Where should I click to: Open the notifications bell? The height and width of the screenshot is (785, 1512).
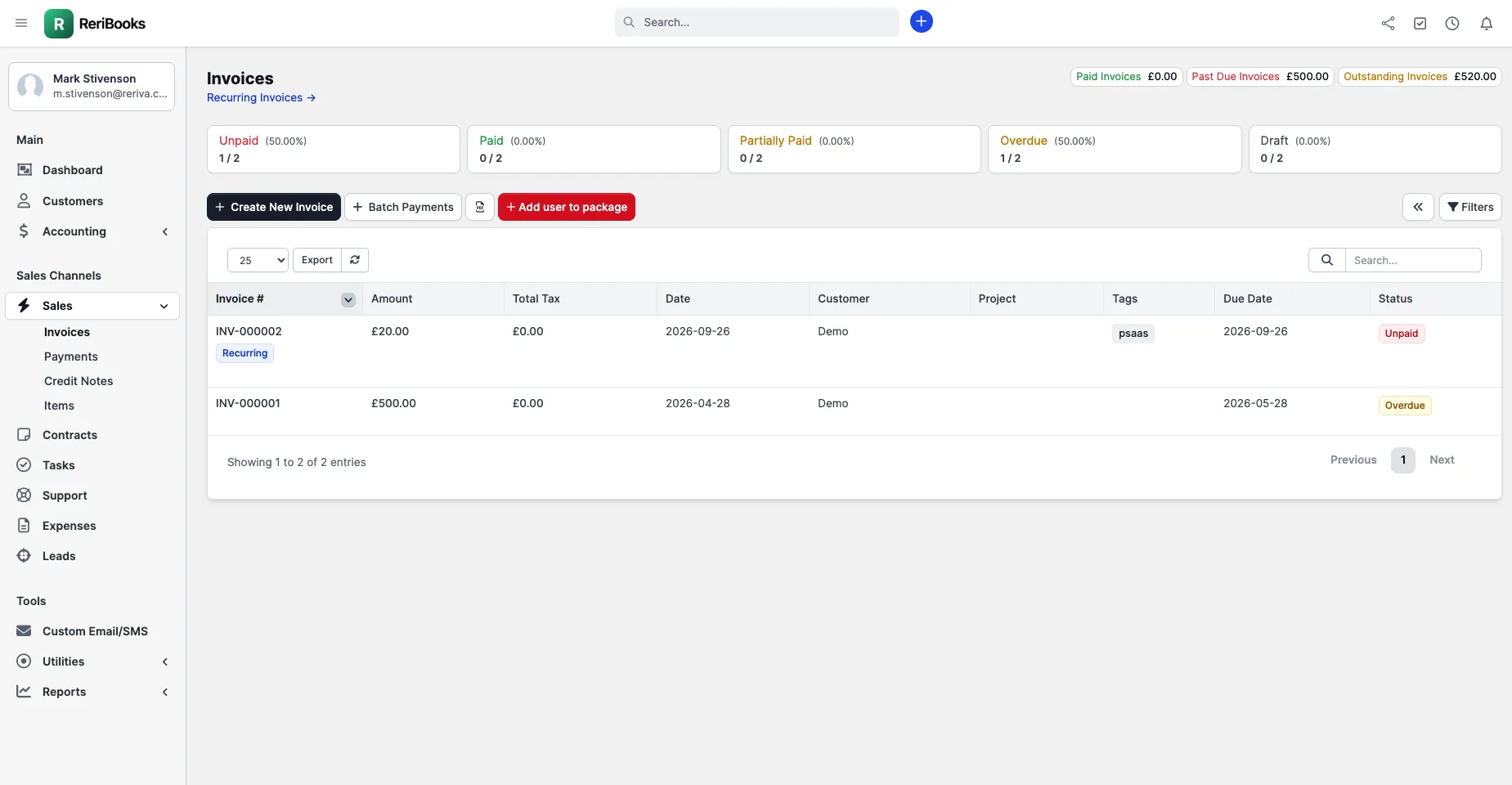coord(1487,24)
